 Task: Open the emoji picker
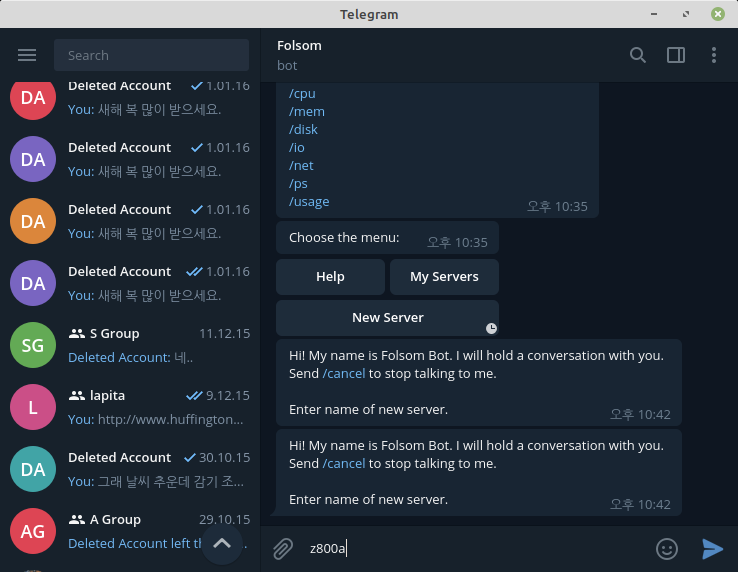666,548
